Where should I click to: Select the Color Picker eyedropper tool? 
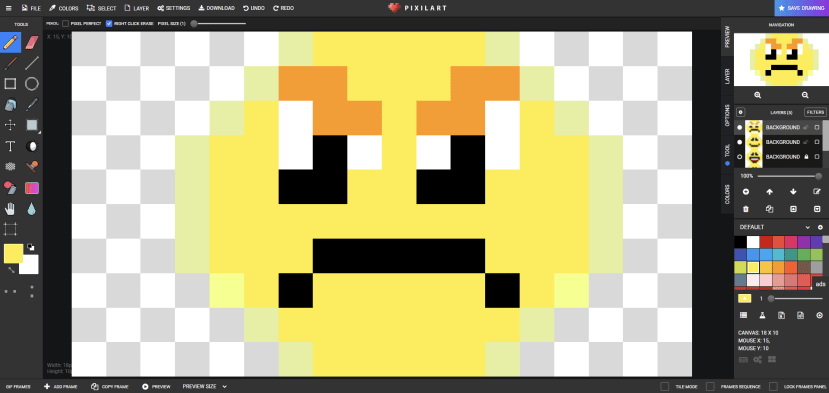pyautogui.click(x=32, y=105)
